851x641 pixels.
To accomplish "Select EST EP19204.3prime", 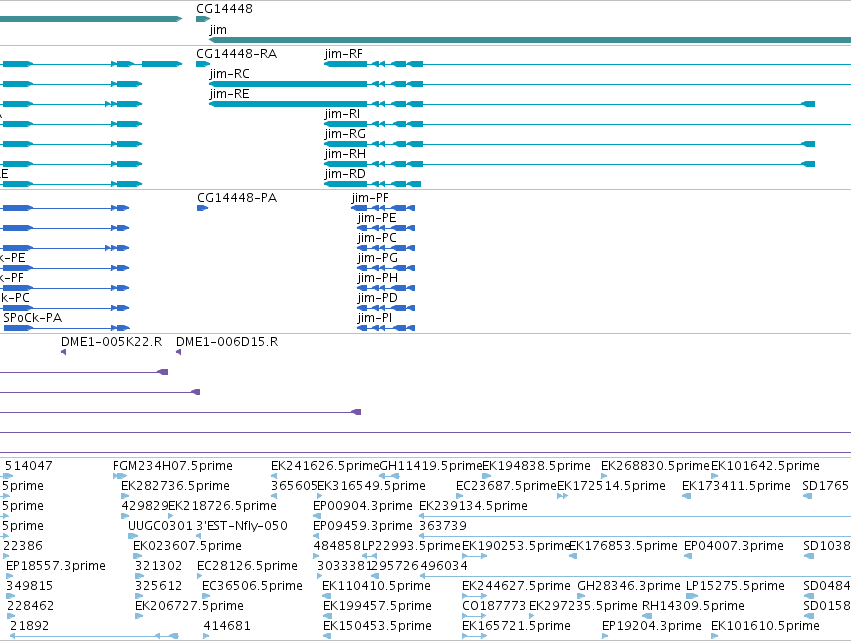I will click(652, 626).
